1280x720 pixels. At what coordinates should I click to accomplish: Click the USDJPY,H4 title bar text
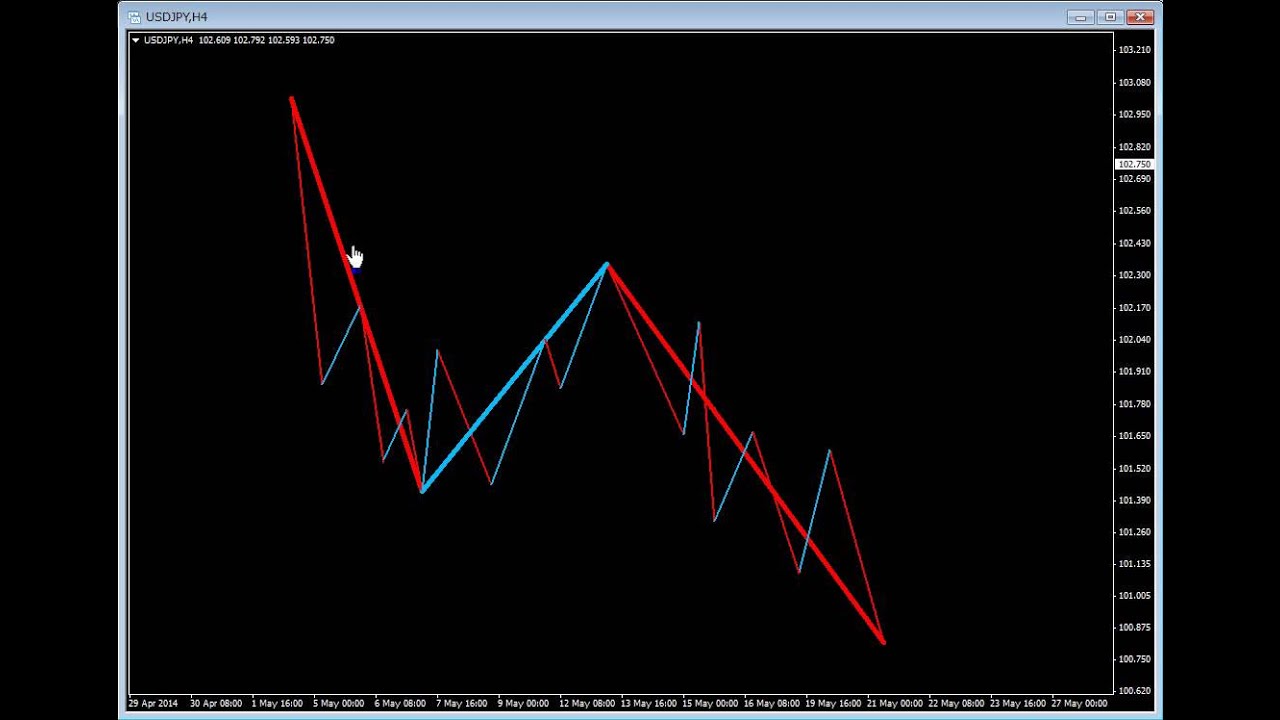tap(177, 17)
